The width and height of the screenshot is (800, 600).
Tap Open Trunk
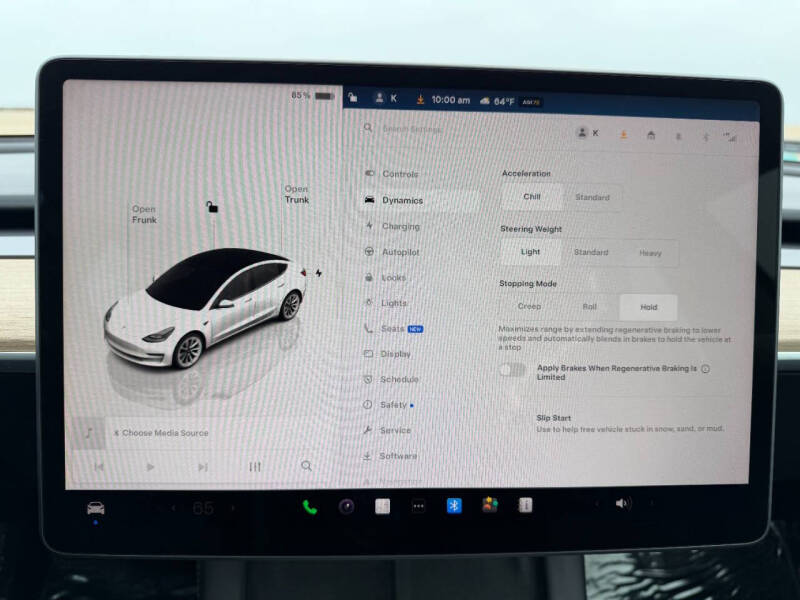297,194
